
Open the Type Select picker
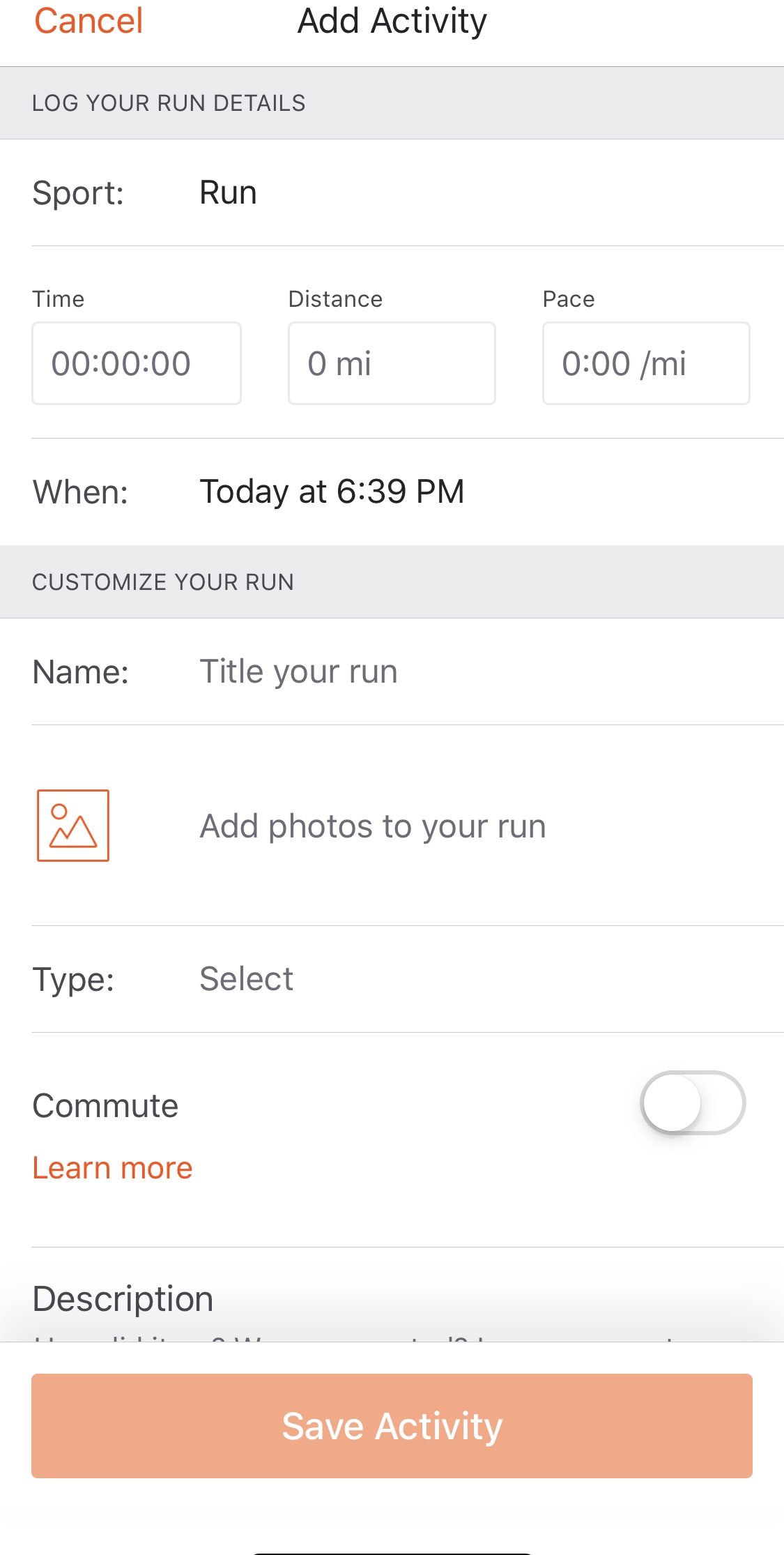coord(246,979)
